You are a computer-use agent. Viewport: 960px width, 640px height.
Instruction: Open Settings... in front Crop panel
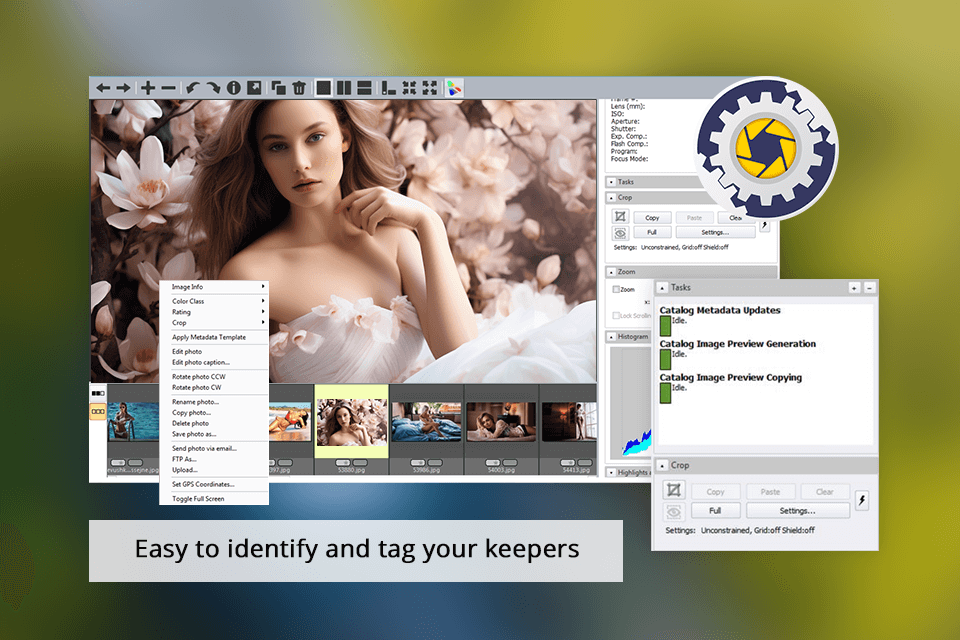click(797, 511)
